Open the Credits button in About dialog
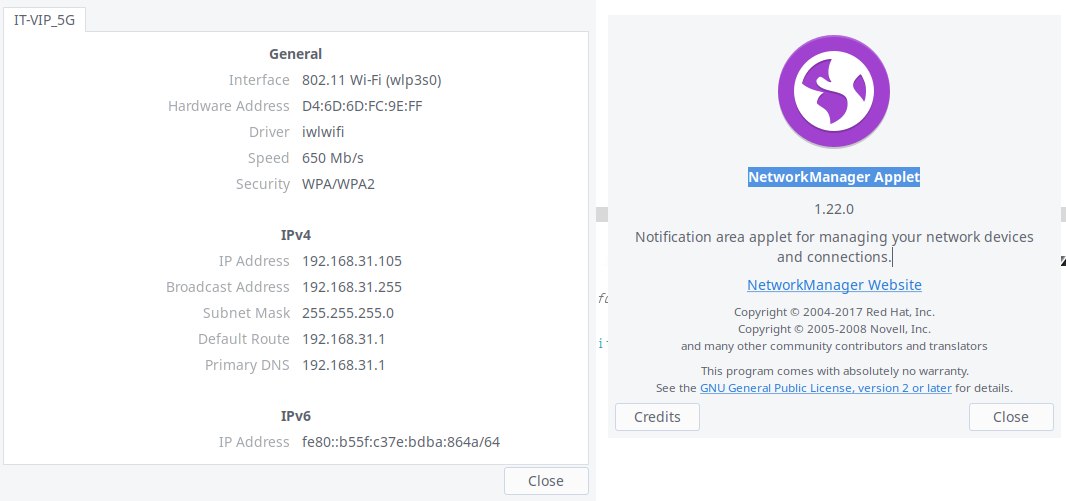This screenshot has width=1066, height=501. 657,417
